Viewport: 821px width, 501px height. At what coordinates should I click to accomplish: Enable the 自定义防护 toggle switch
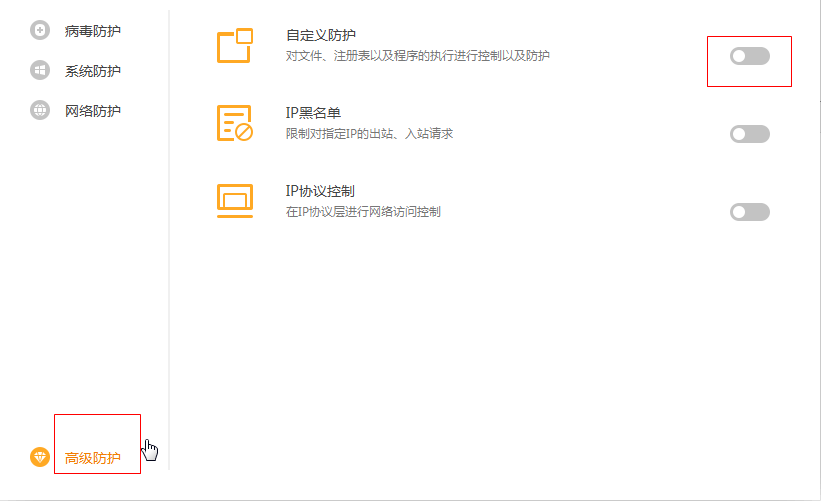(749, 57)
